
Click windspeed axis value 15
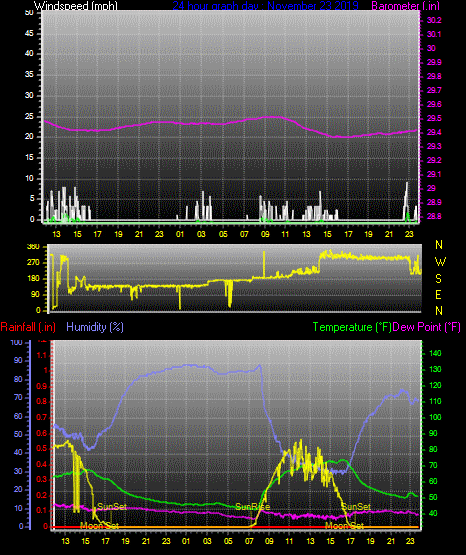(x=29, y=158)
